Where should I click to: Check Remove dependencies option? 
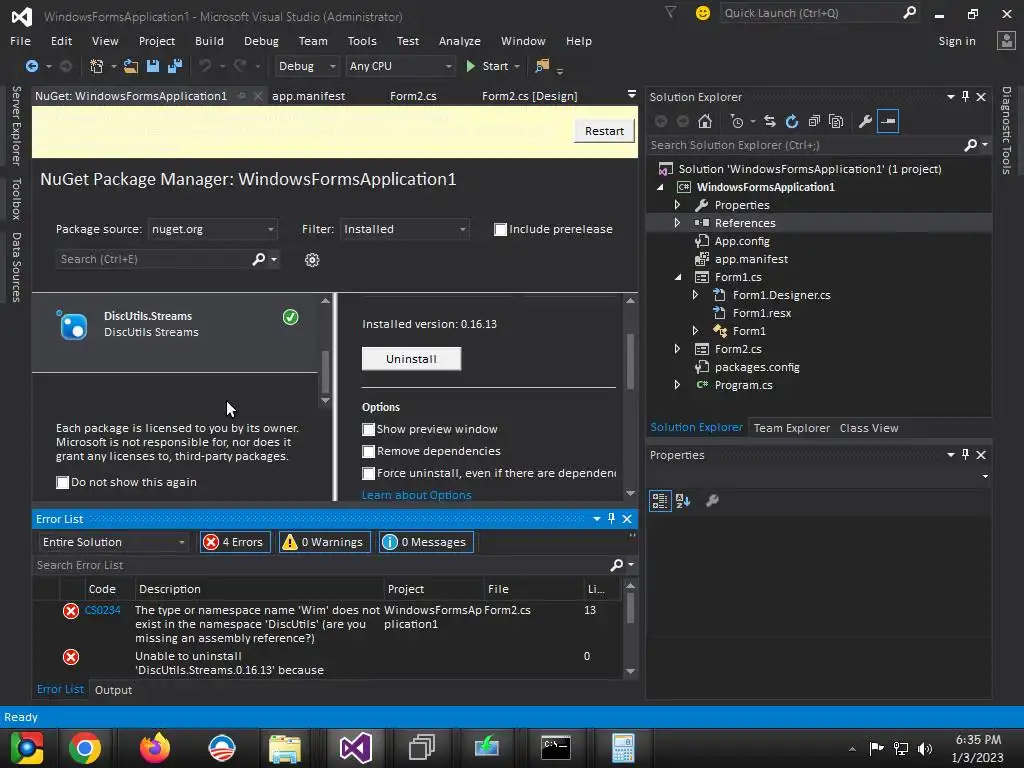[368, 452]
